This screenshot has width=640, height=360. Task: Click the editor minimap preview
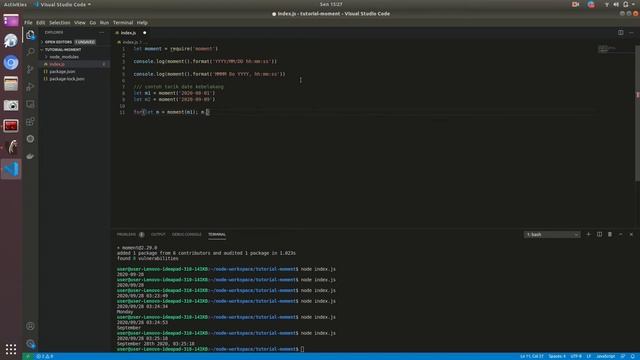[607, 49]
